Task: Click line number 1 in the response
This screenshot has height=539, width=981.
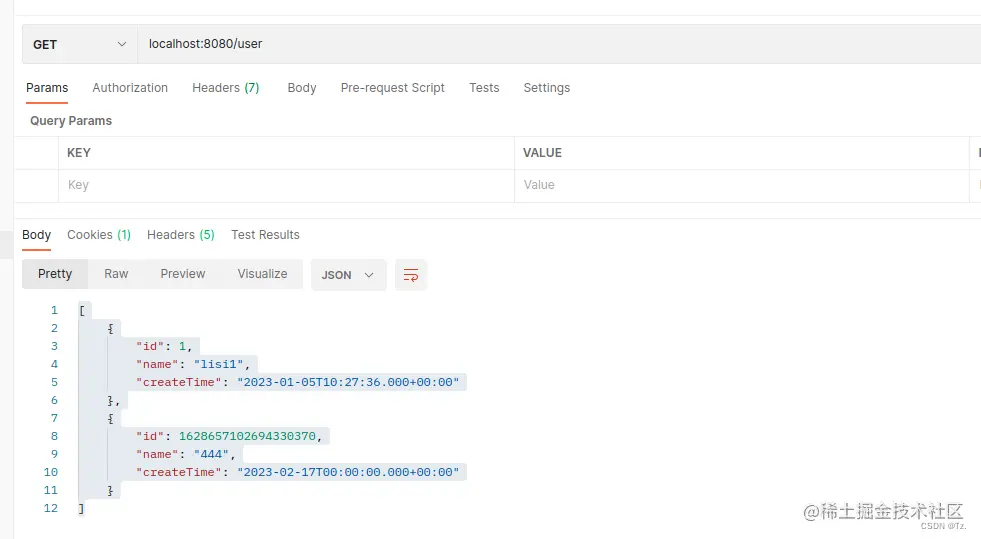Action: pos(54,310)
